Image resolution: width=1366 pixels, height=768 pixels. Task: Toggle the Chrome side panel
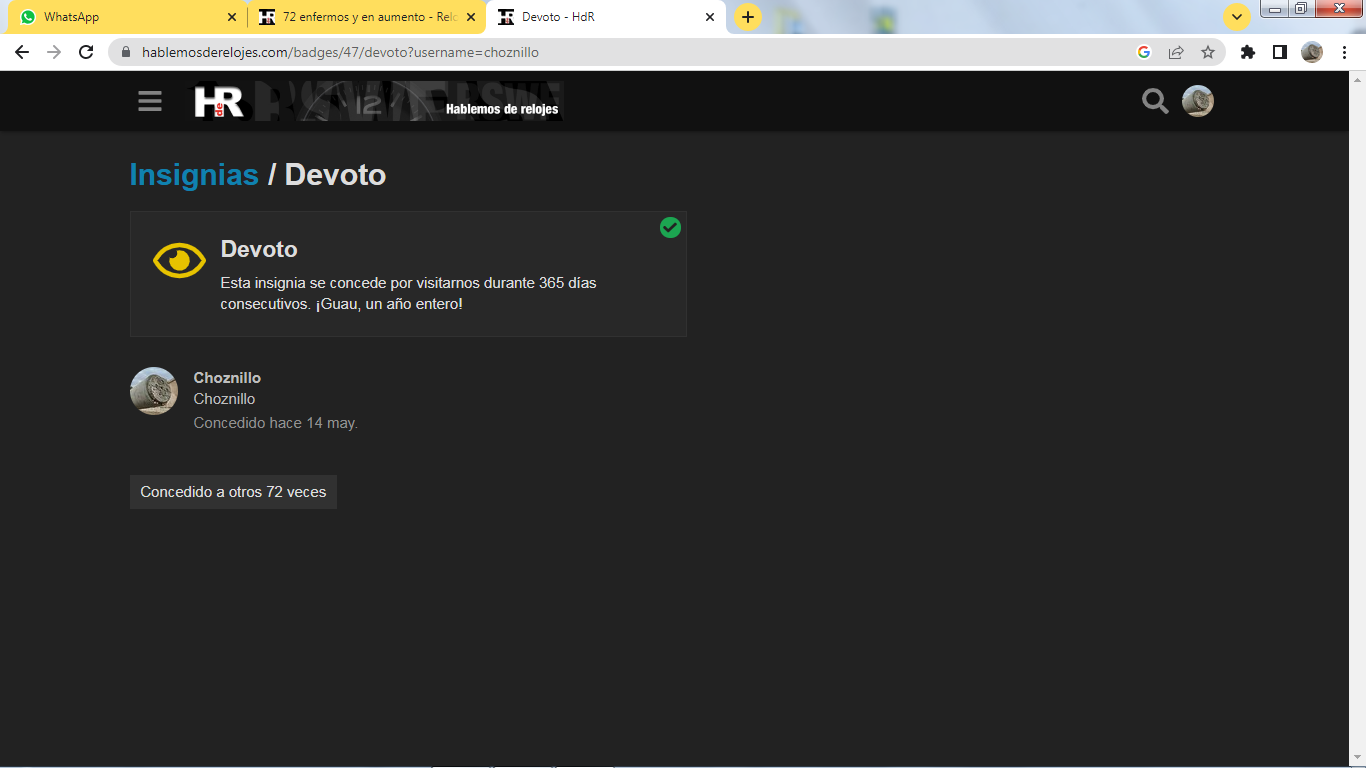pos(1279,52)
